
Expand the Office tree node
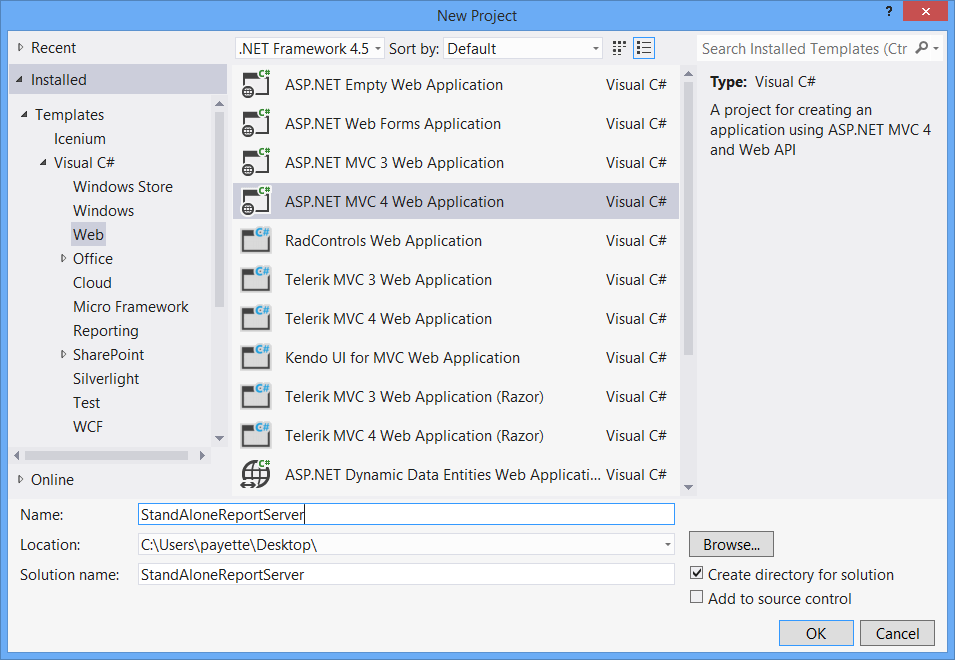click(x=64, y=259)
